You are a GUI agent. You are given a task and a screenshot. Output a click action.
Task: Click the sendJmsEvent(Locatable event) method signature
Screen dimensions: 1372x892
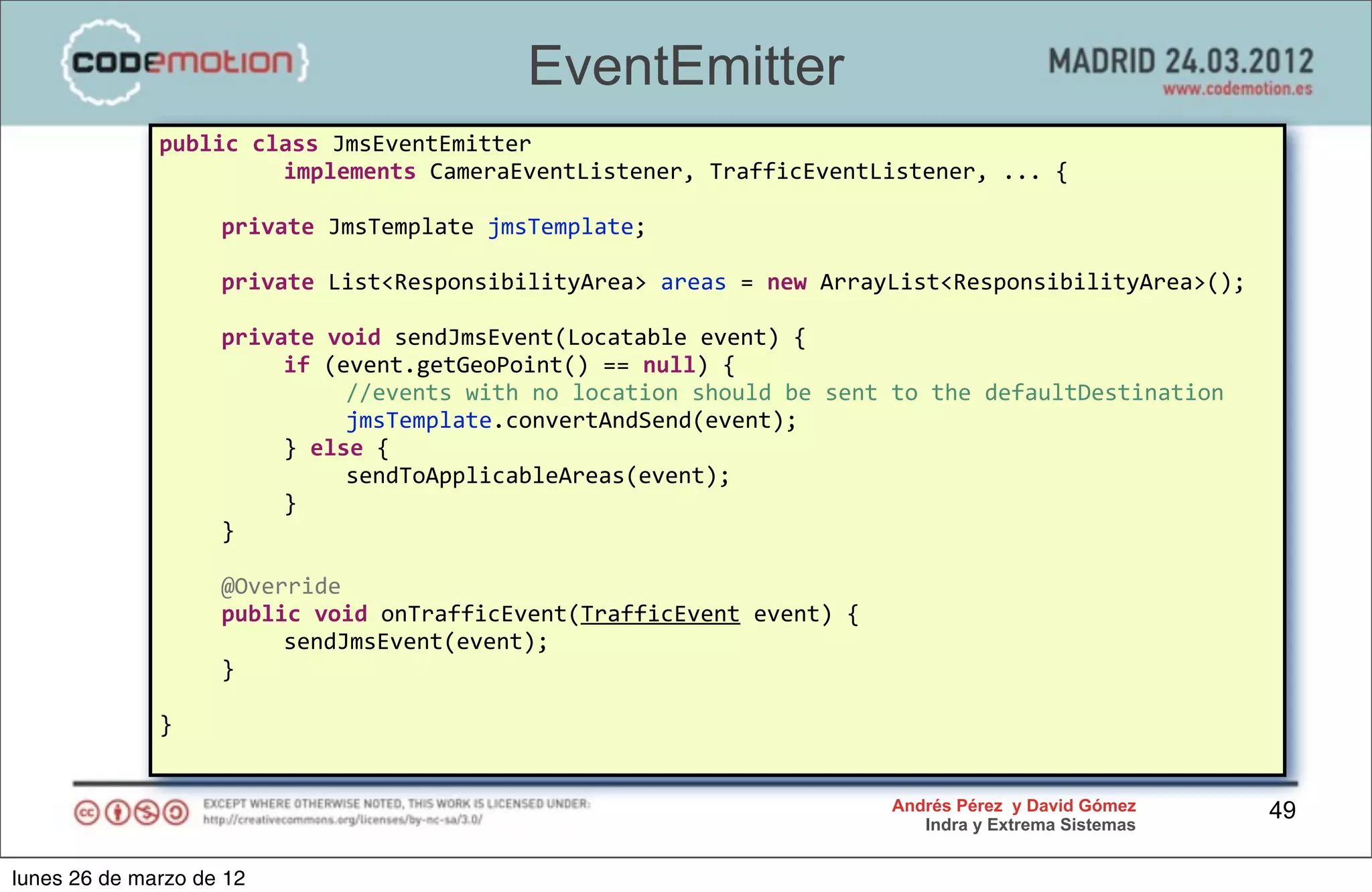click(x=586, y=338)
